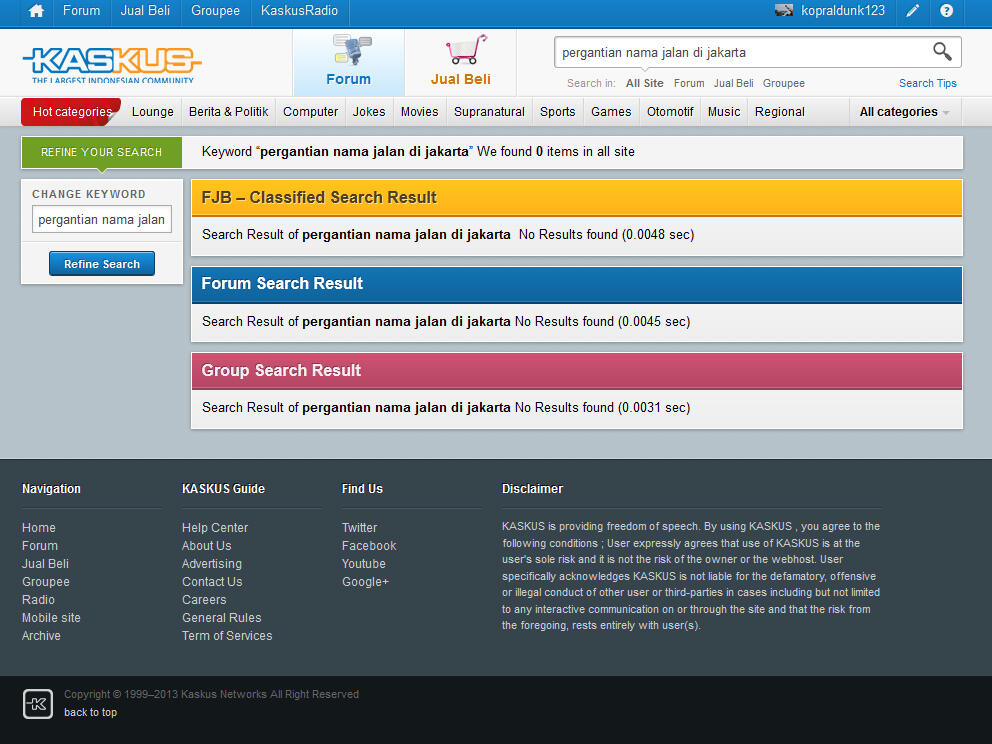
Task: Click the magnifying glass search icon
Action: click(942, 51)
